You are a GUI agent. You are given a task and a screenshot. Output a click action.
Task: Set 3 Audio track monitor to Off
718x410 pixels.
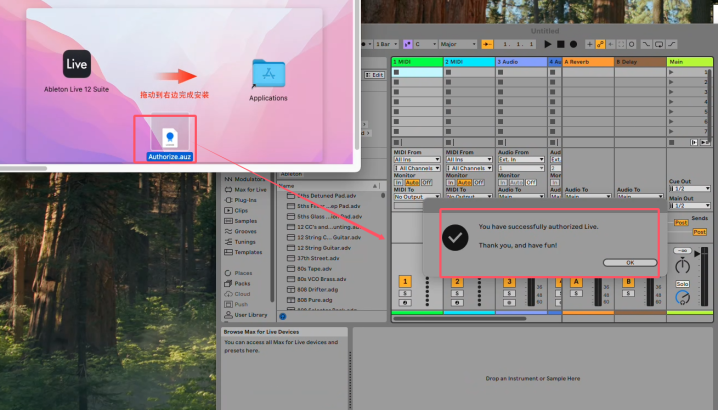click(x=531, y=182)
